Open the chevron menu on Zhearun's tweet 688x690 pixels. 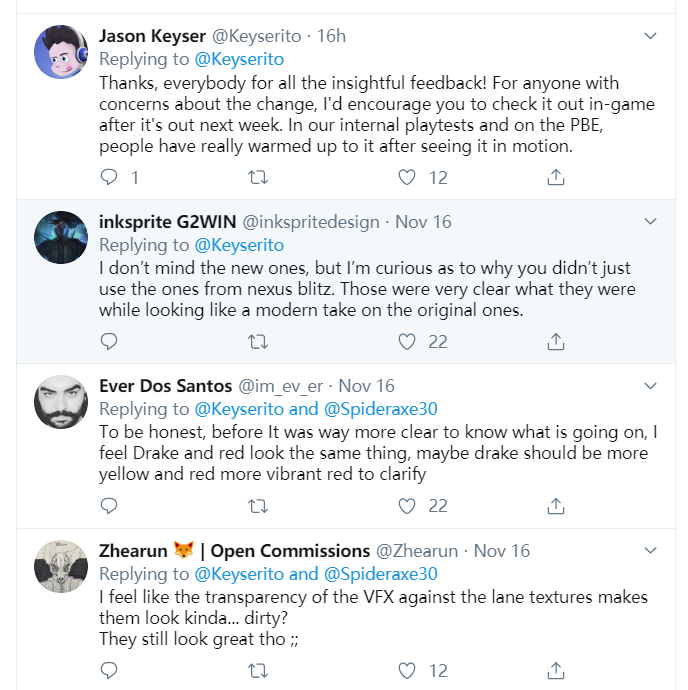click(x=650, y=551)
